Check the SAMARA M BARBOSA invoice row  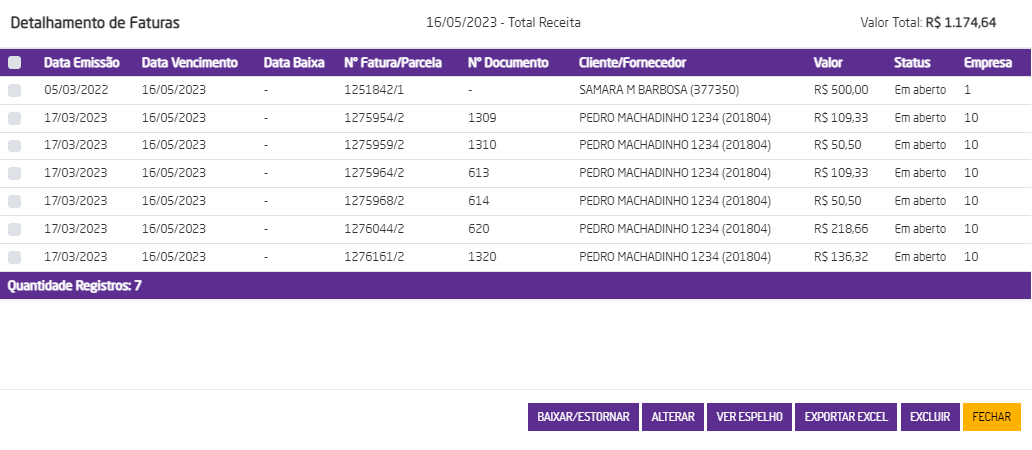(x=14, y=90)
